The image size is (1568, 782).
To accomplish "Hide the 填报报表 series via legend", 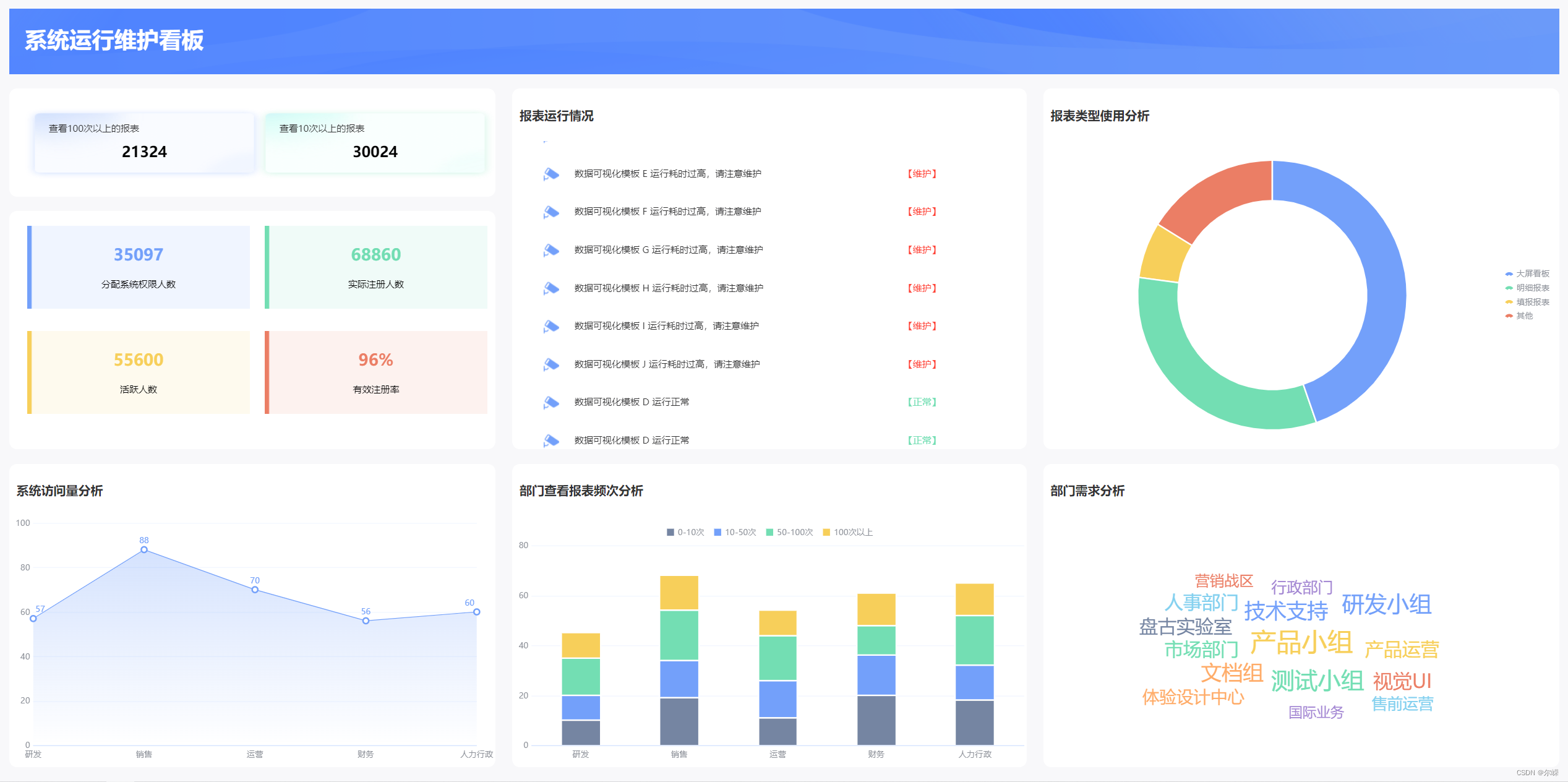I will tap(1527, 302).
